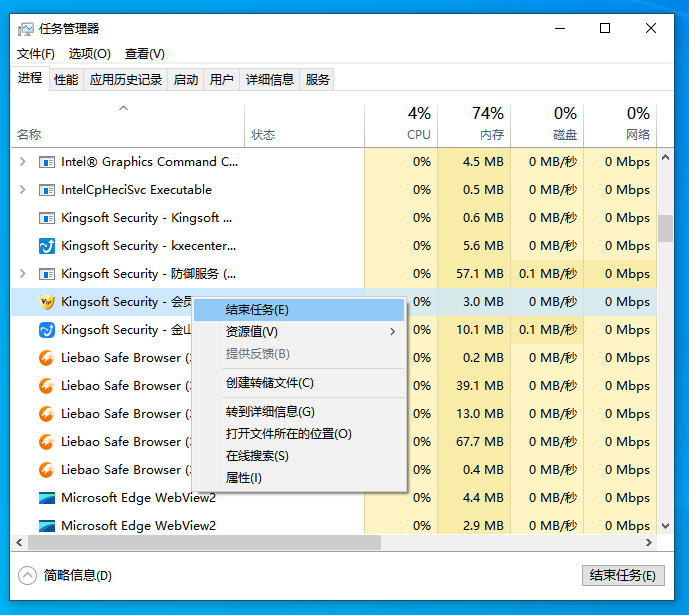Choose 转到详细信息(G) in the context menu
The width and height of the screenshot is (689, 615).
[x=299, y=412]
